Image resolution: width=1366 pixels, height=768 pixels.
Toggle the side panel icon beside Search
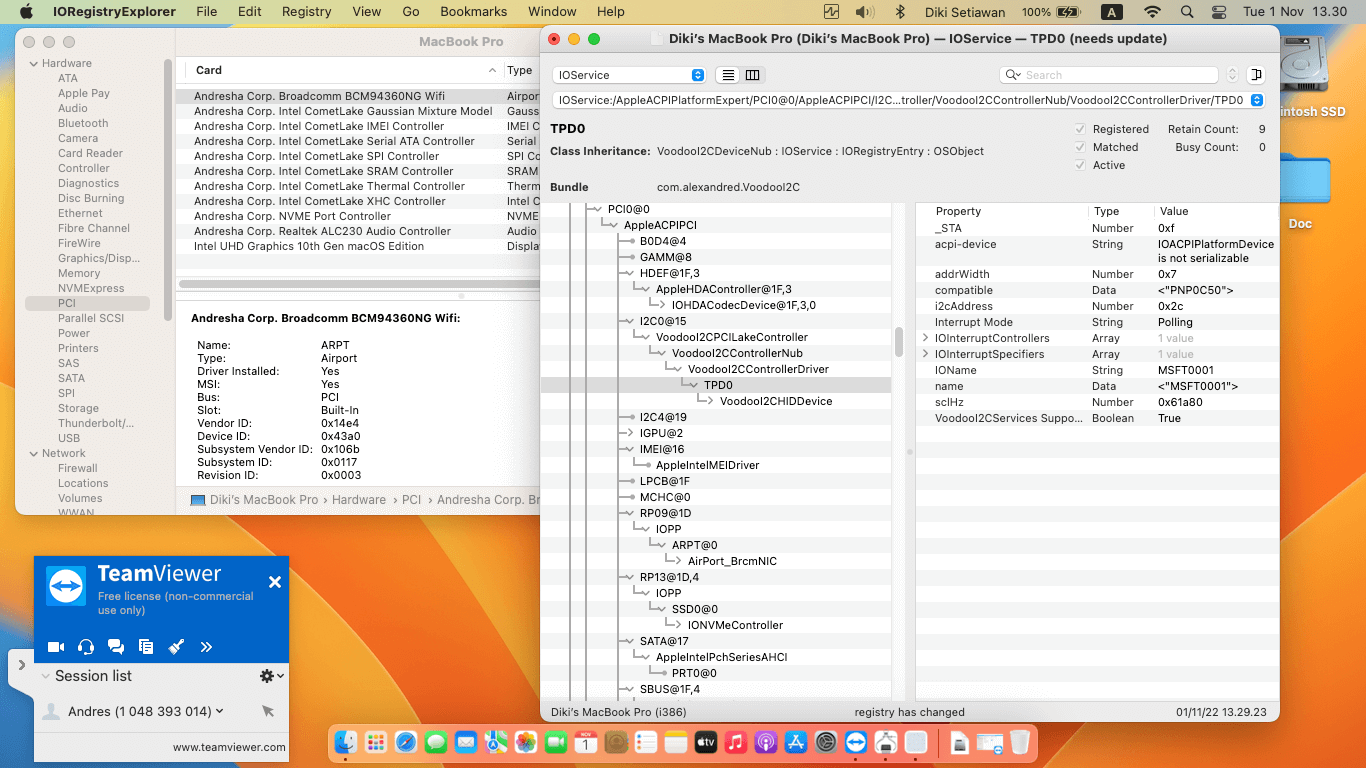coord(1256,75)
